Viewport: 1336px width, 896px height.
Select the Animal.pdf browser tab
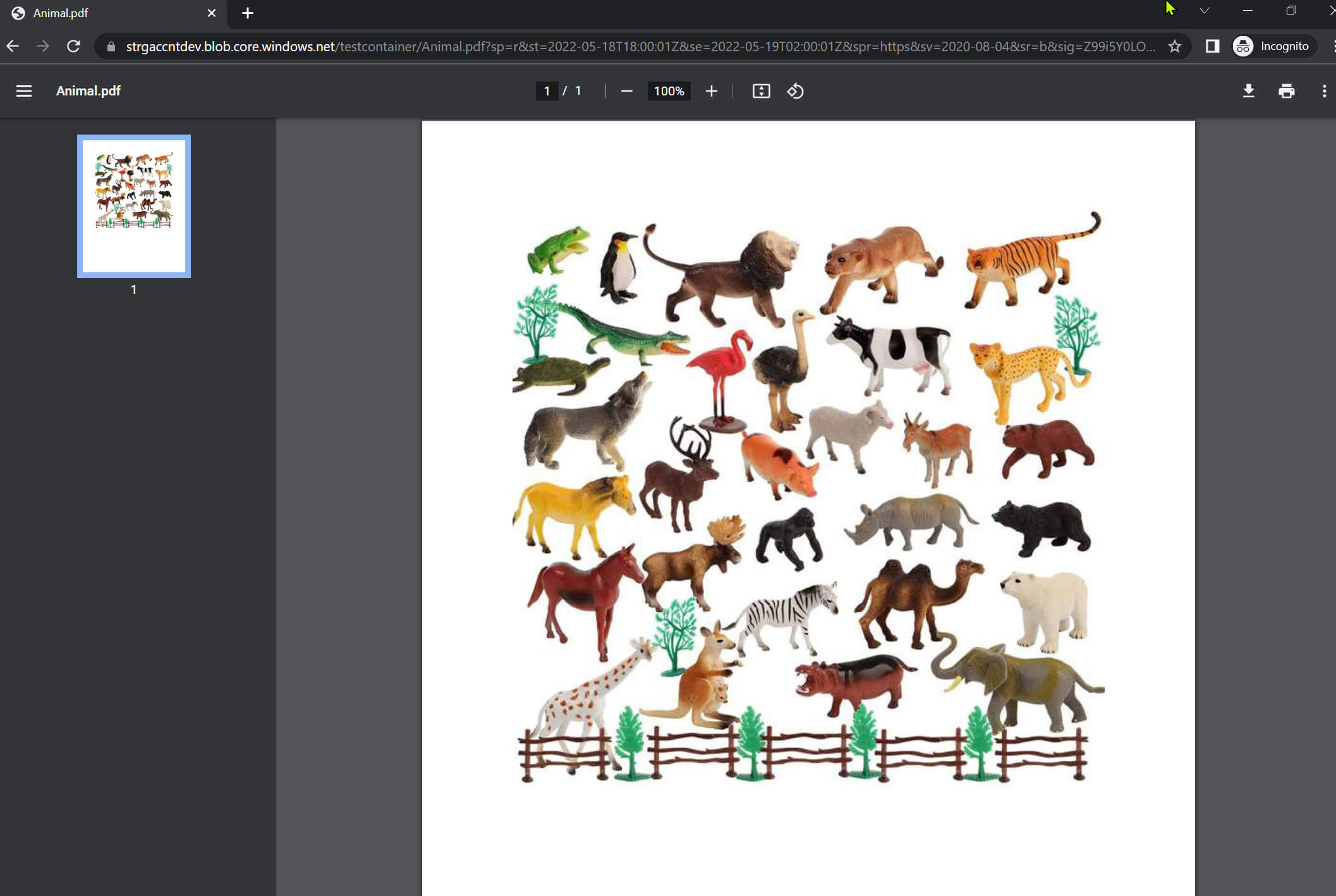tap(95, 13)
